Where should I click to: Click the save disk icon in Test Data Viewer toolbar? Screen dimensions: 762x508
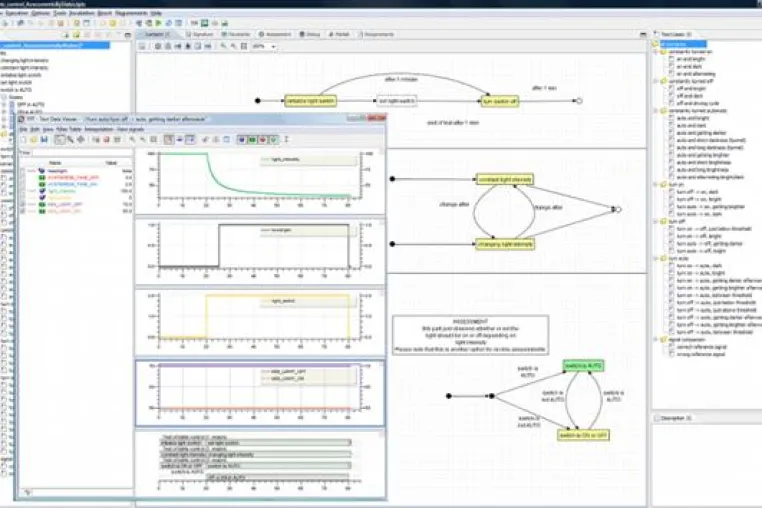pyautogui.click(x=44, y=140)
